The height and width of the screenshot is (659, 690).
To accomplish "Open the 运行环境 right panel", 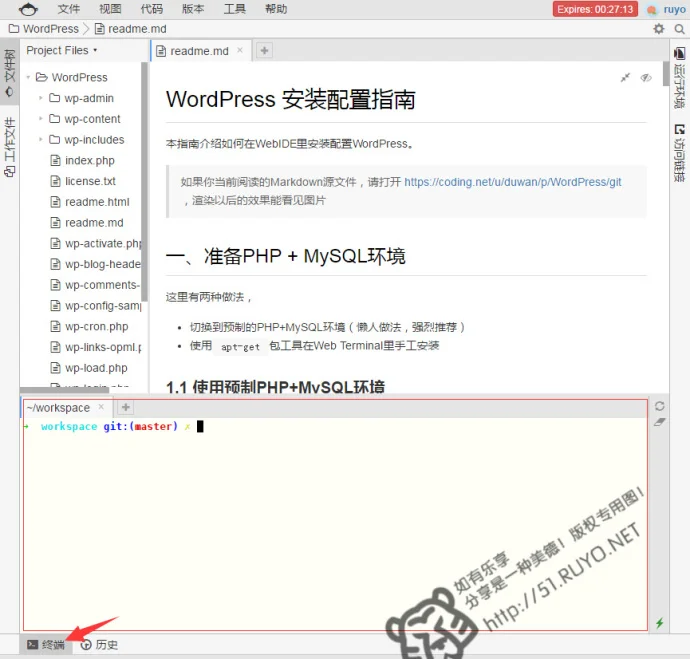I will click(x=680, y=77).
